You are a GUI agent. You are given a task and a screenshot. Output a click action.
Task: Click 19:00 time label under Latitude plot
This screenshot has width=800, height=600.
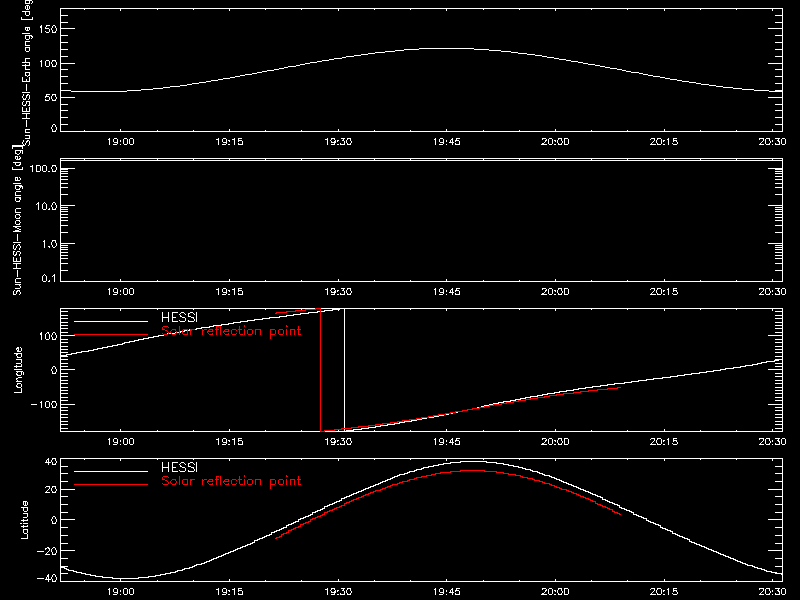tap(121, 592)
